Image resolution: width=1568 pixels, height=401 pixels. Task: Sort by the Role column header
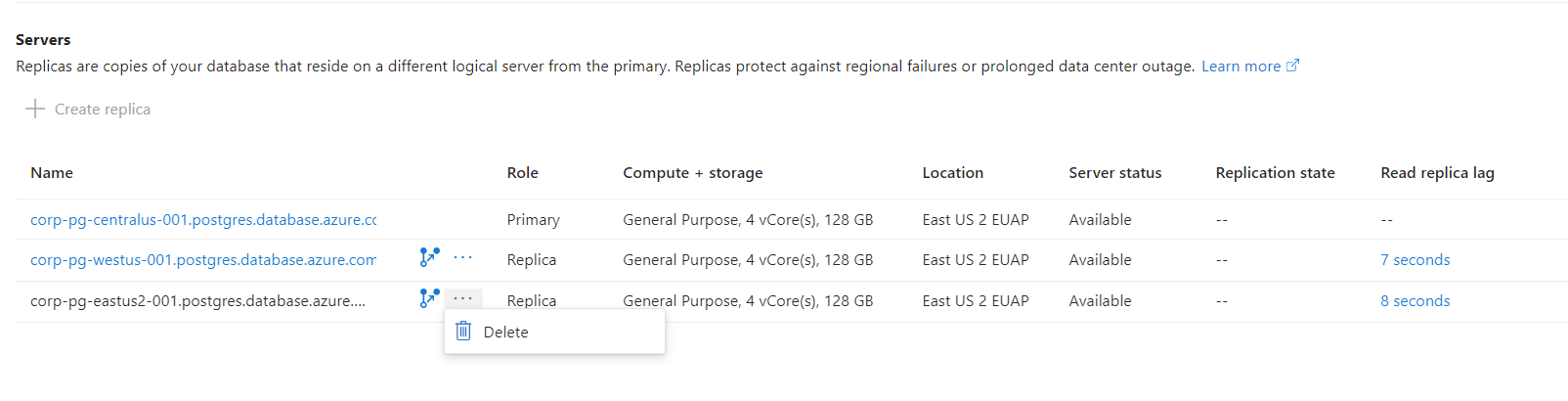(522, 173)
